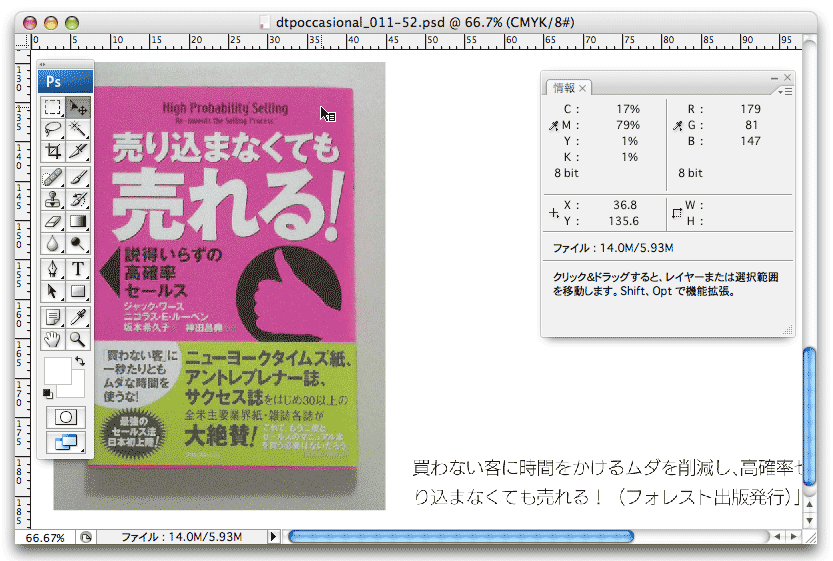Close the Info panel window

click(x=787, y=78)
